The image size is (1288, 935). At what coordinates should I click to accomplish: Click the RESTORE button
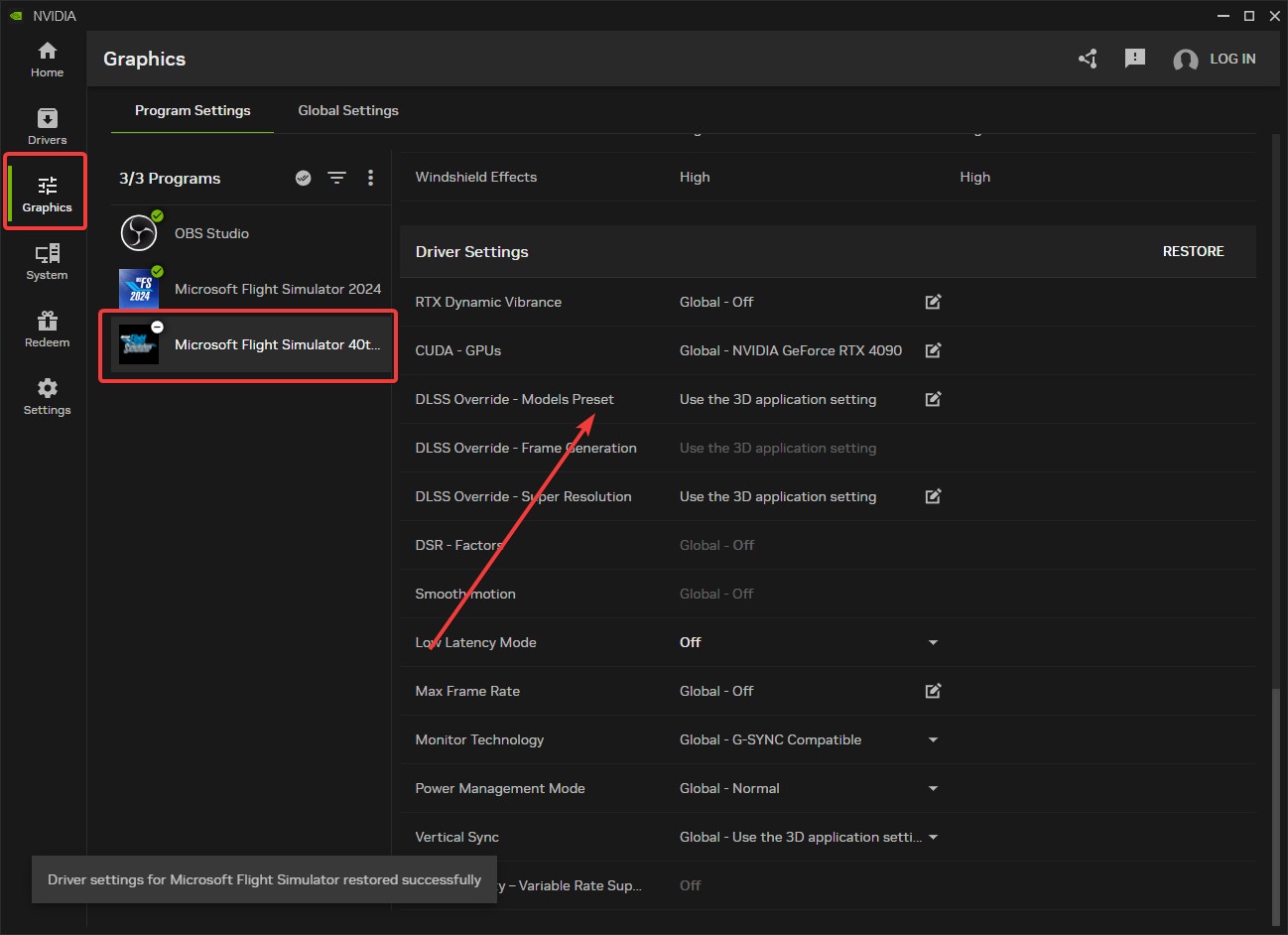point(1193,251)
